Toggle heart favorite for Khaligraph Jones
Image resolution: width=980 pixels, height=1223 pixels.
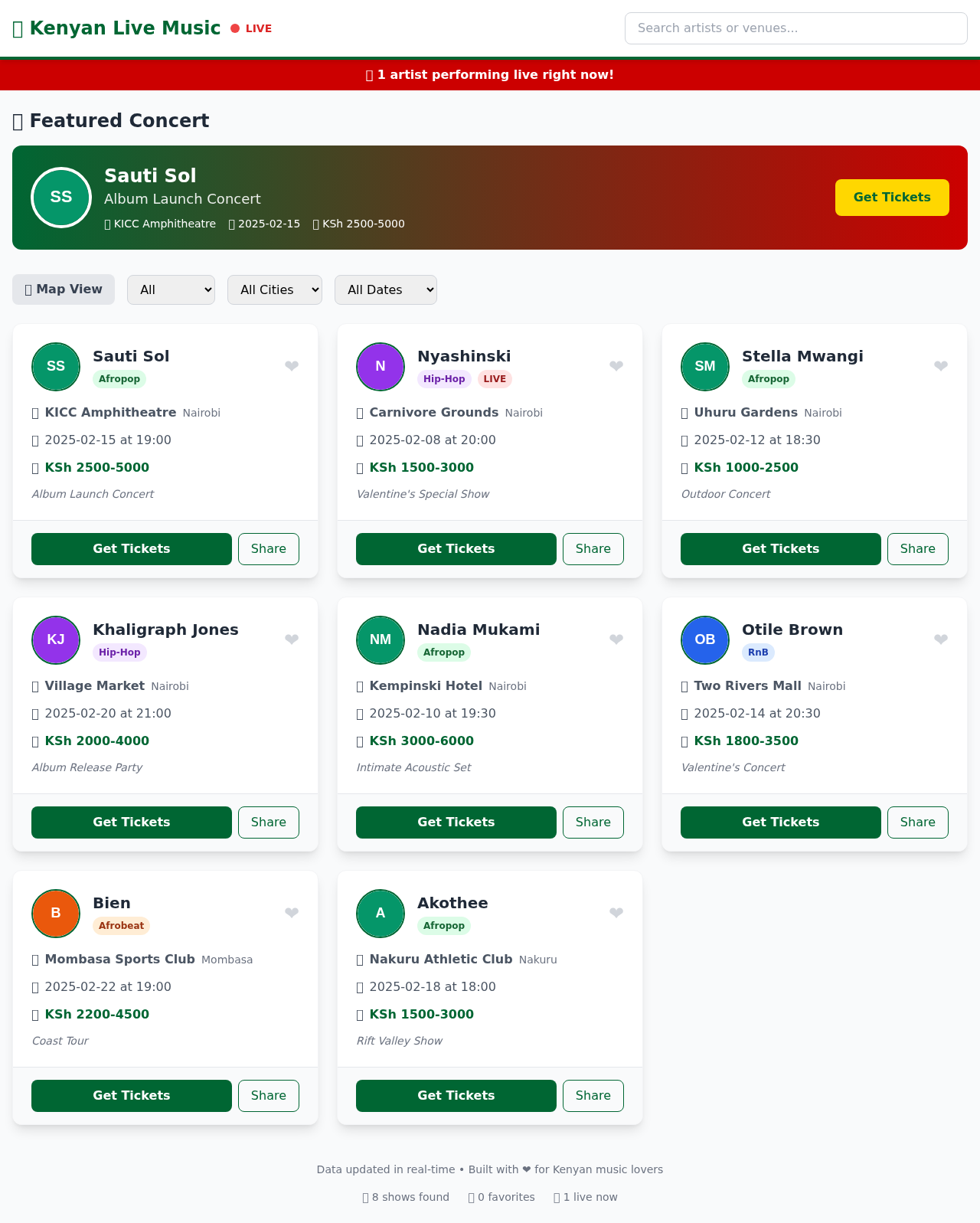[x=292, y=639]
